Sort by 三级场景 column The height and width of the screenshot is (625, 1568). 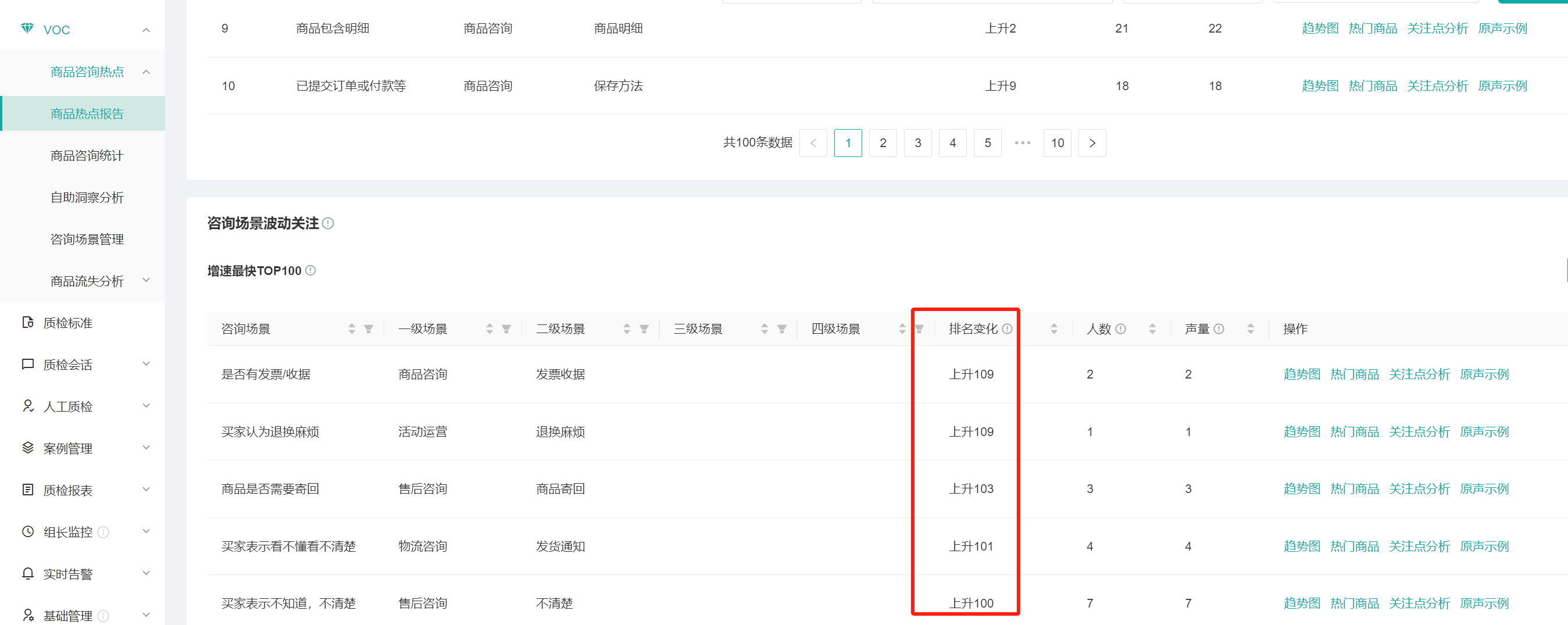tap(765, 328)
